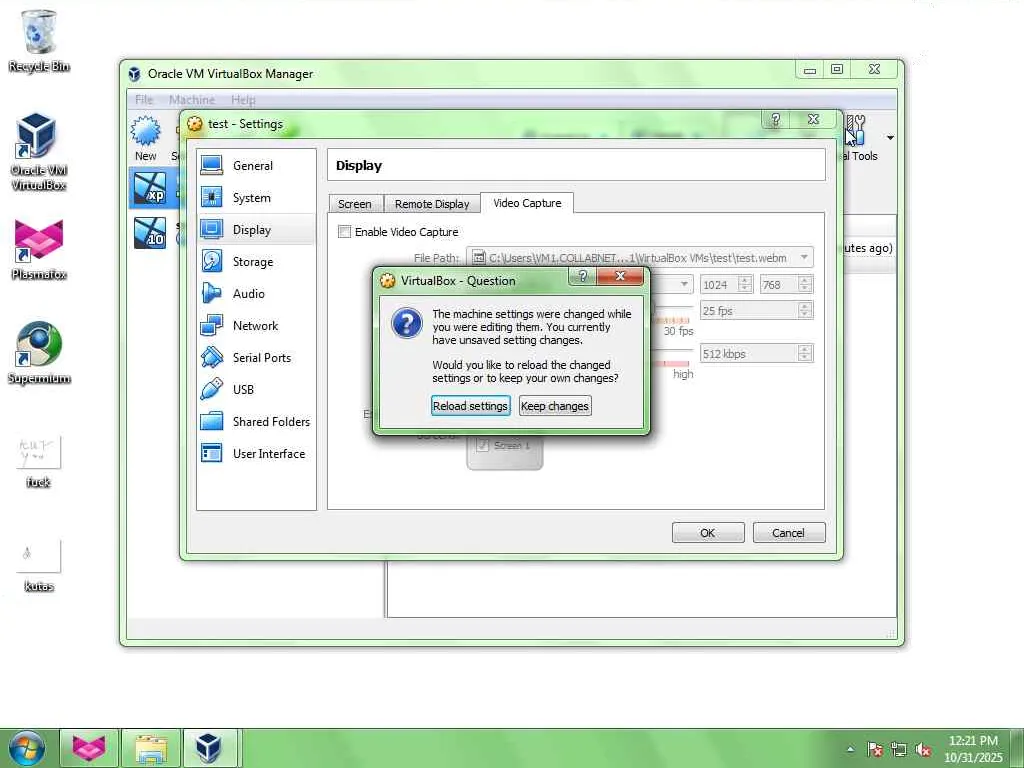Click the network tray icon
This screenshot has height=768, width=1024.
[x=899, y=750]
